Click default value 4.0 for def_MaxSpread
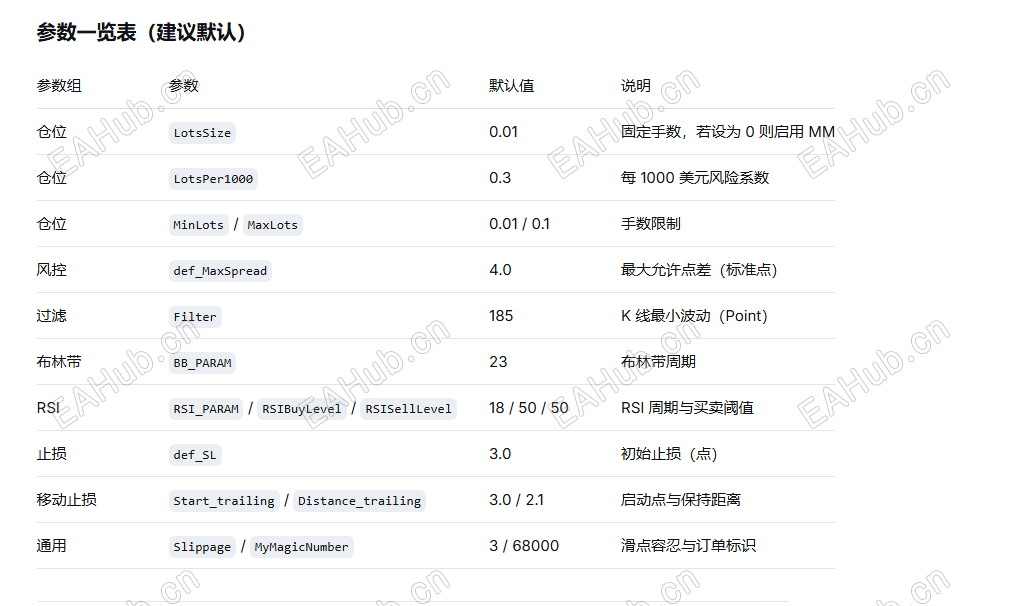This screenshot has width=1023, height=606. pyautogui.click(x=500, y=269)
